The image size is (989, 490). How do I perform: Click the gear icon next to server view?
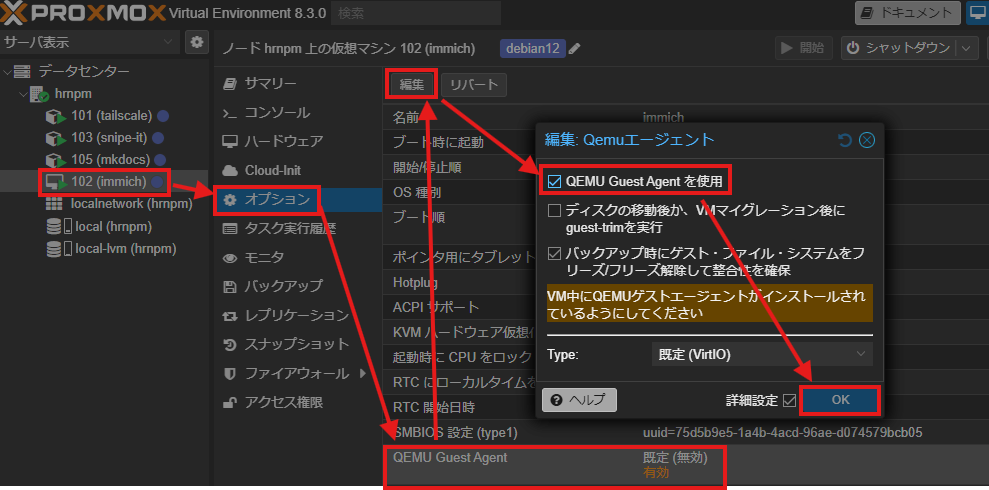tap(197, 42)
